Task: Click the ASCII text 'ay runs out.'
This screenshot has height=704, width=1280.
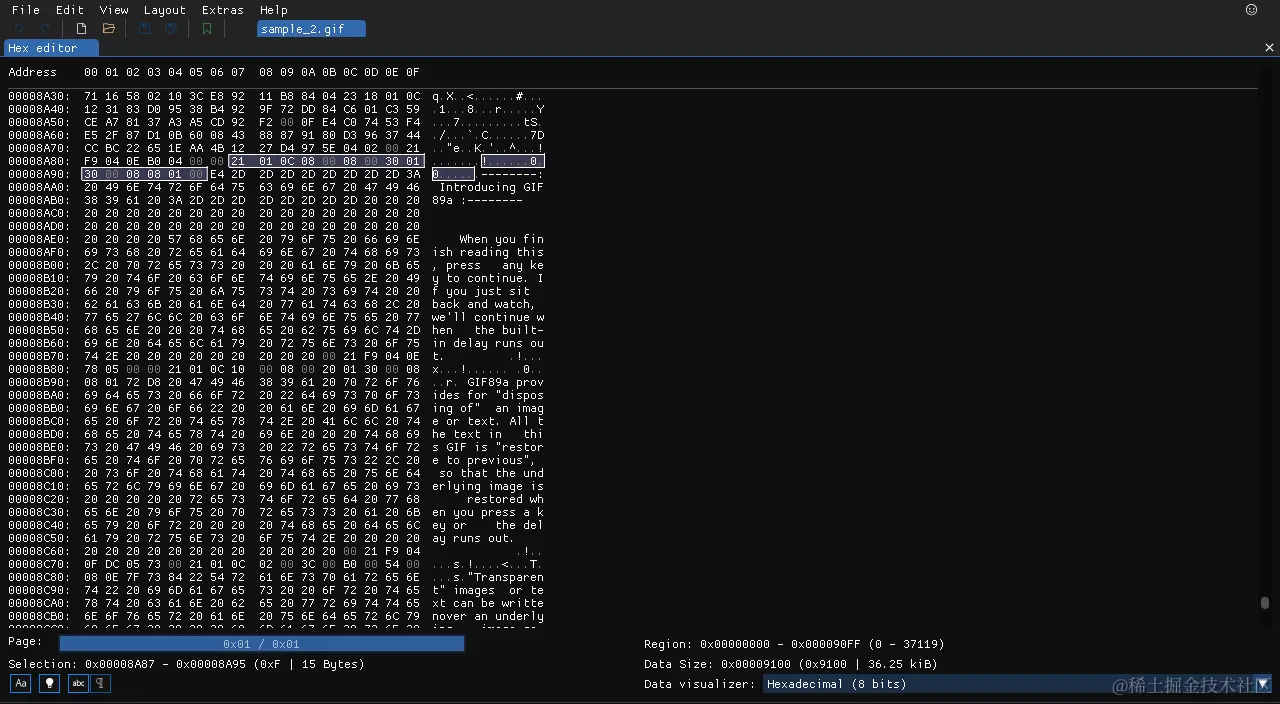Action: pos(473,538)
